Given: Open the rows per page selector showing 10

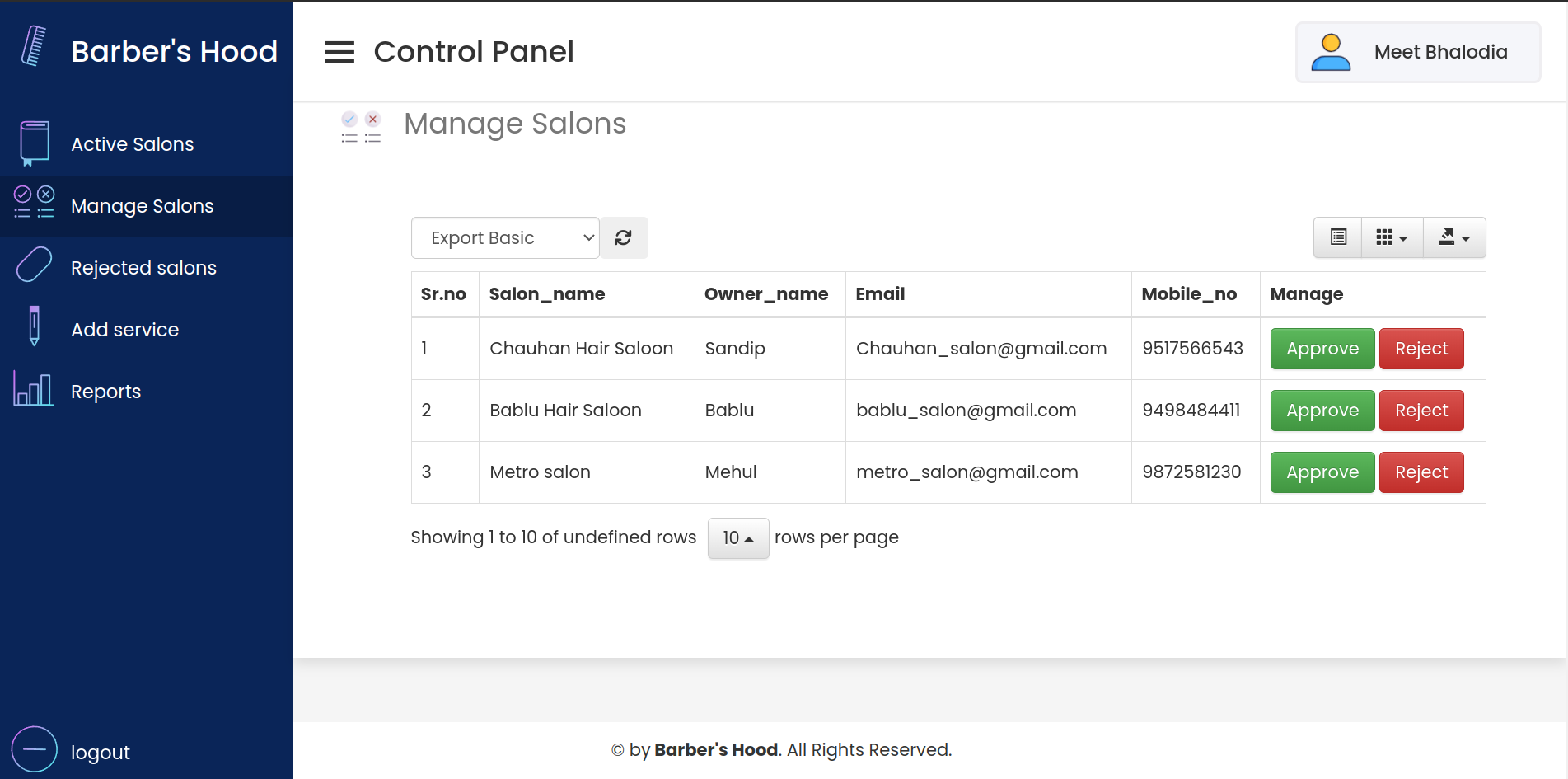Looking at the screenshot, I should pyautogui.click(x=737, y=537).
